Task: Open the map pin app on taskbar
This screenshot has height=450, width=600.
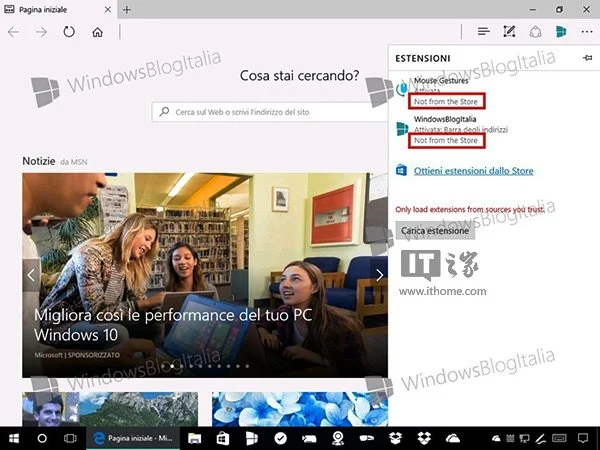Action: pyautogui.click(x=338, y=438)
